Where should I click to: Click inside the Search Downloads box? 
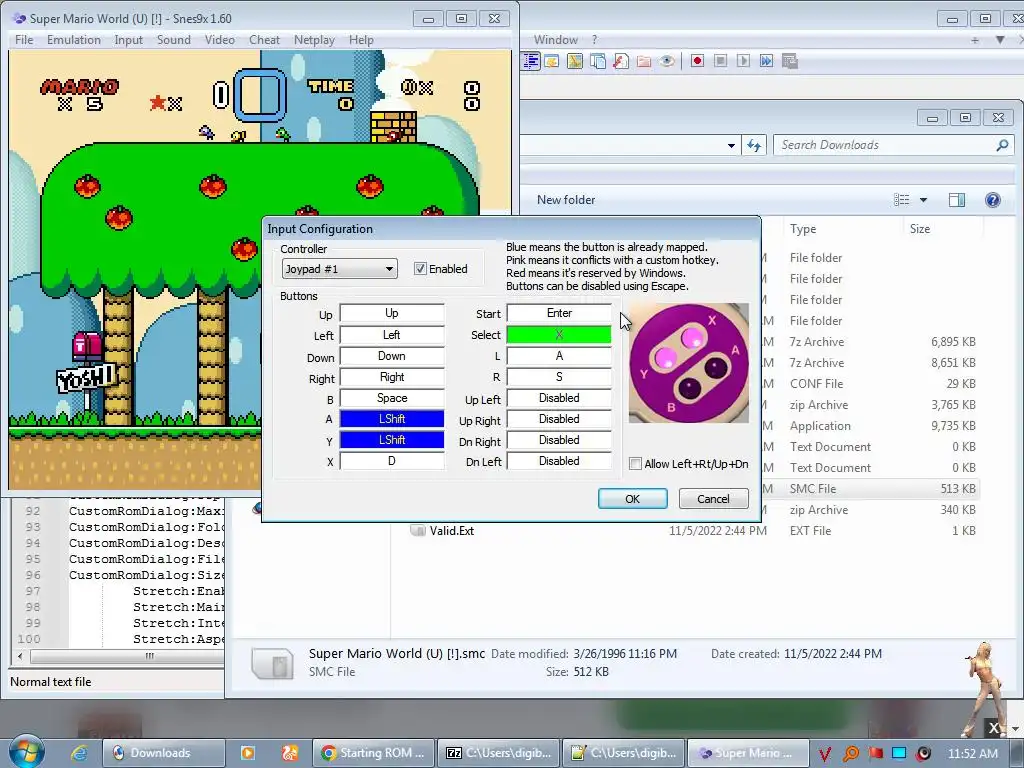(884, 145)
